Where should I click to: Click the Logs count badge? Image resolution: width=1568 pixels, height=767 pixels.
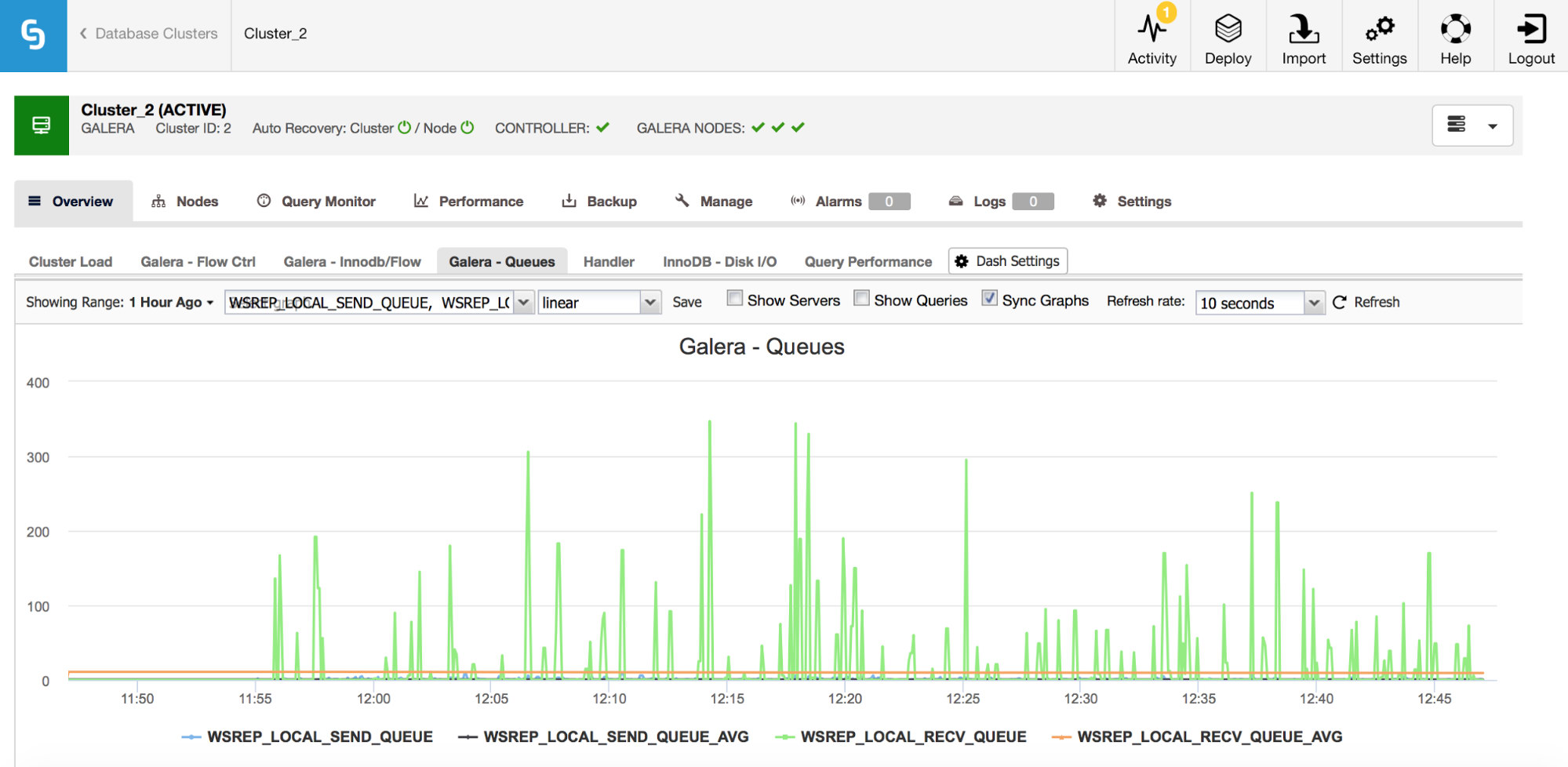click(1033, 202)
